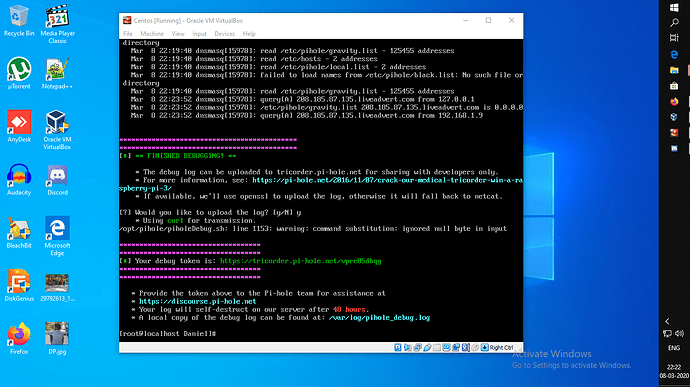Select the Firefox desktop shortcut
The height and width of the screenshot is (387, 690).
tap(19, 338)
